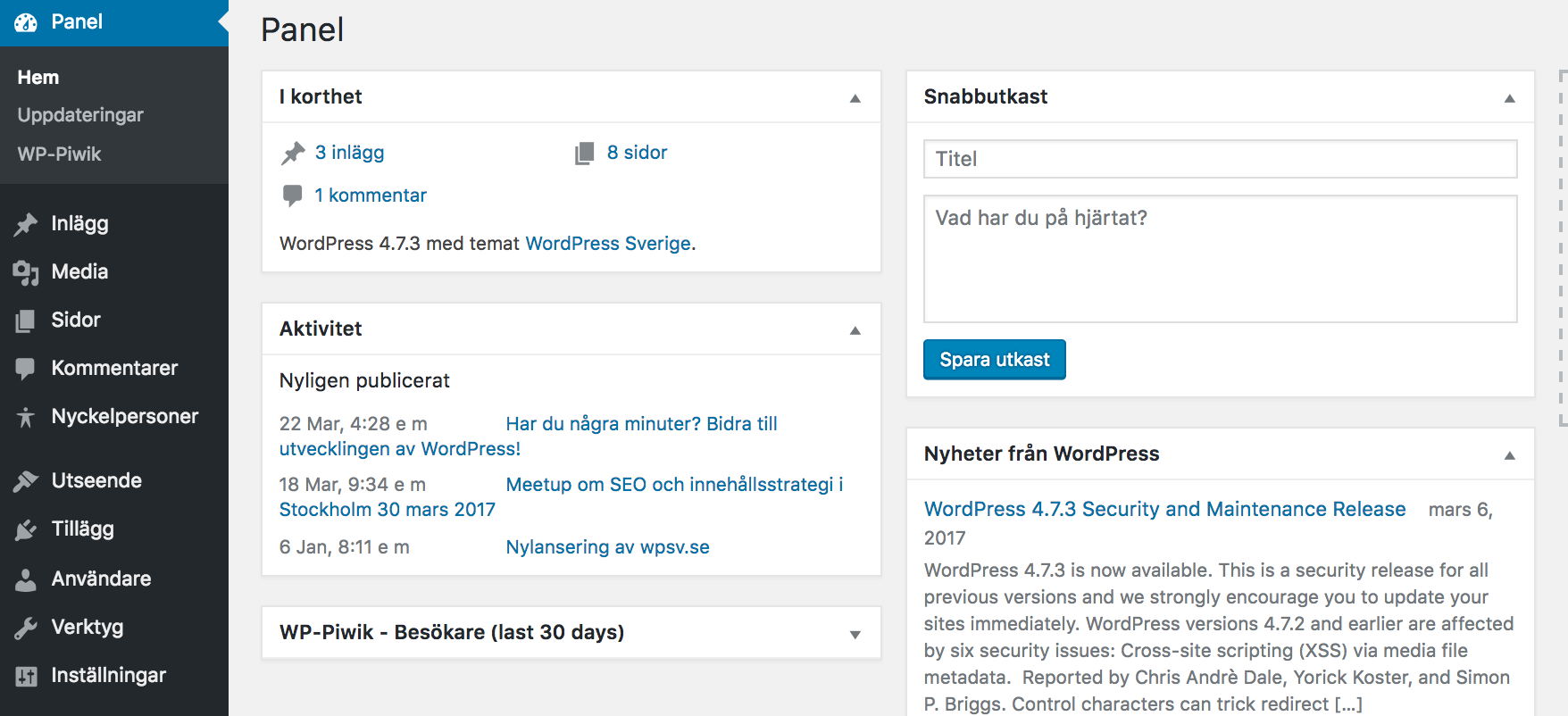Open the Användare menu
Viewport: 1568px width, 716px height.
[x=114, y=579]
